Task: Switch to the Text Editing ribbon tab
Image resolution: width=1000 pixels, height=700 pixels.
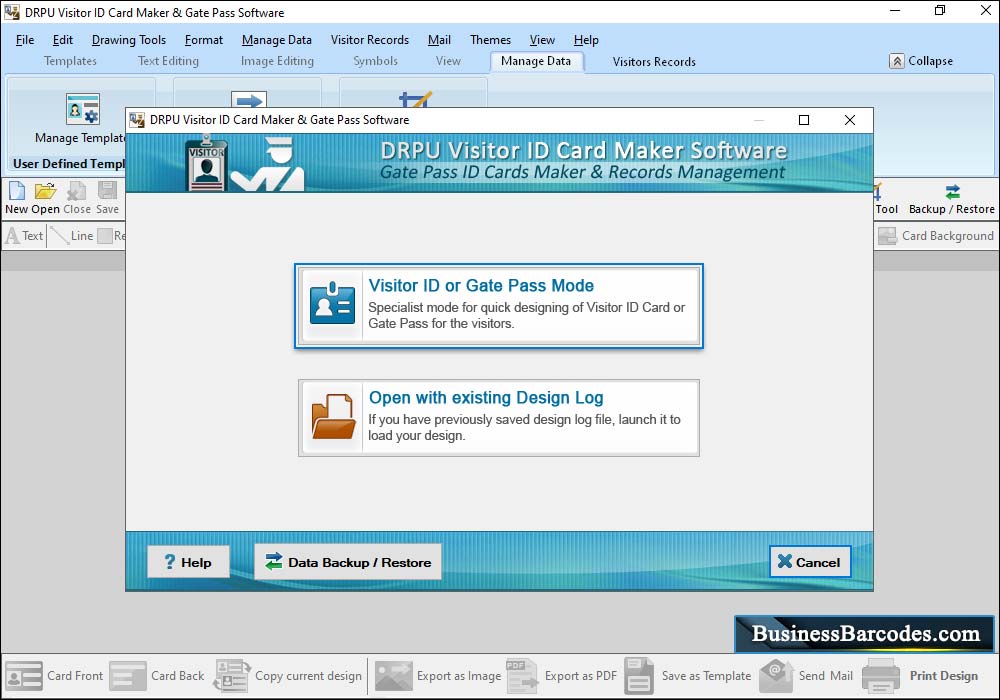Action: click(x=168, y=61)
